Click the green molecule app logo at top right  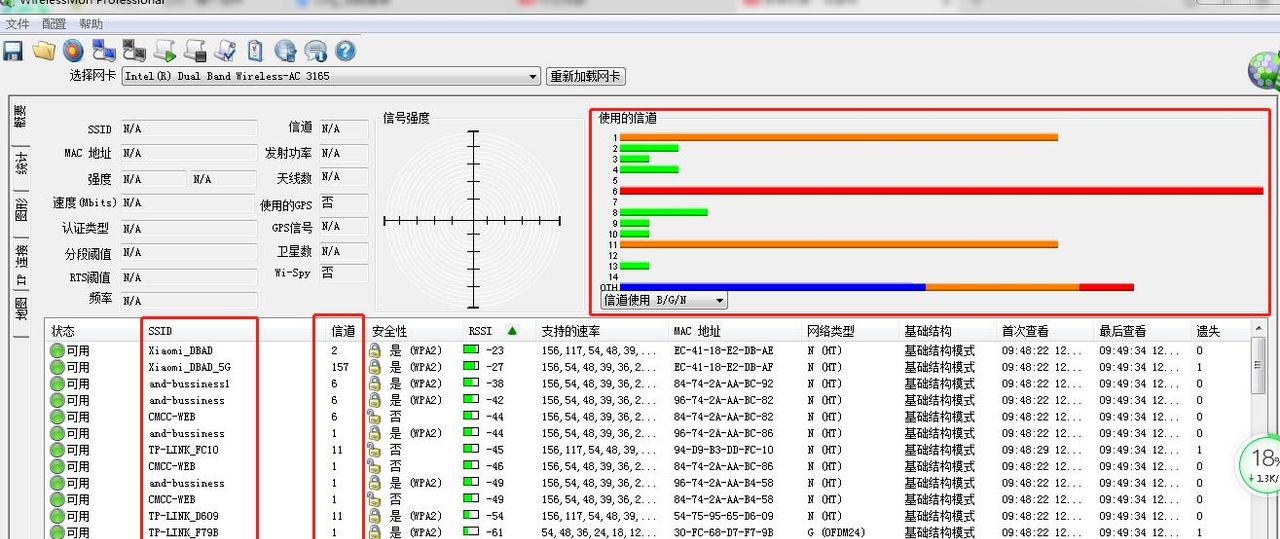1264,70
